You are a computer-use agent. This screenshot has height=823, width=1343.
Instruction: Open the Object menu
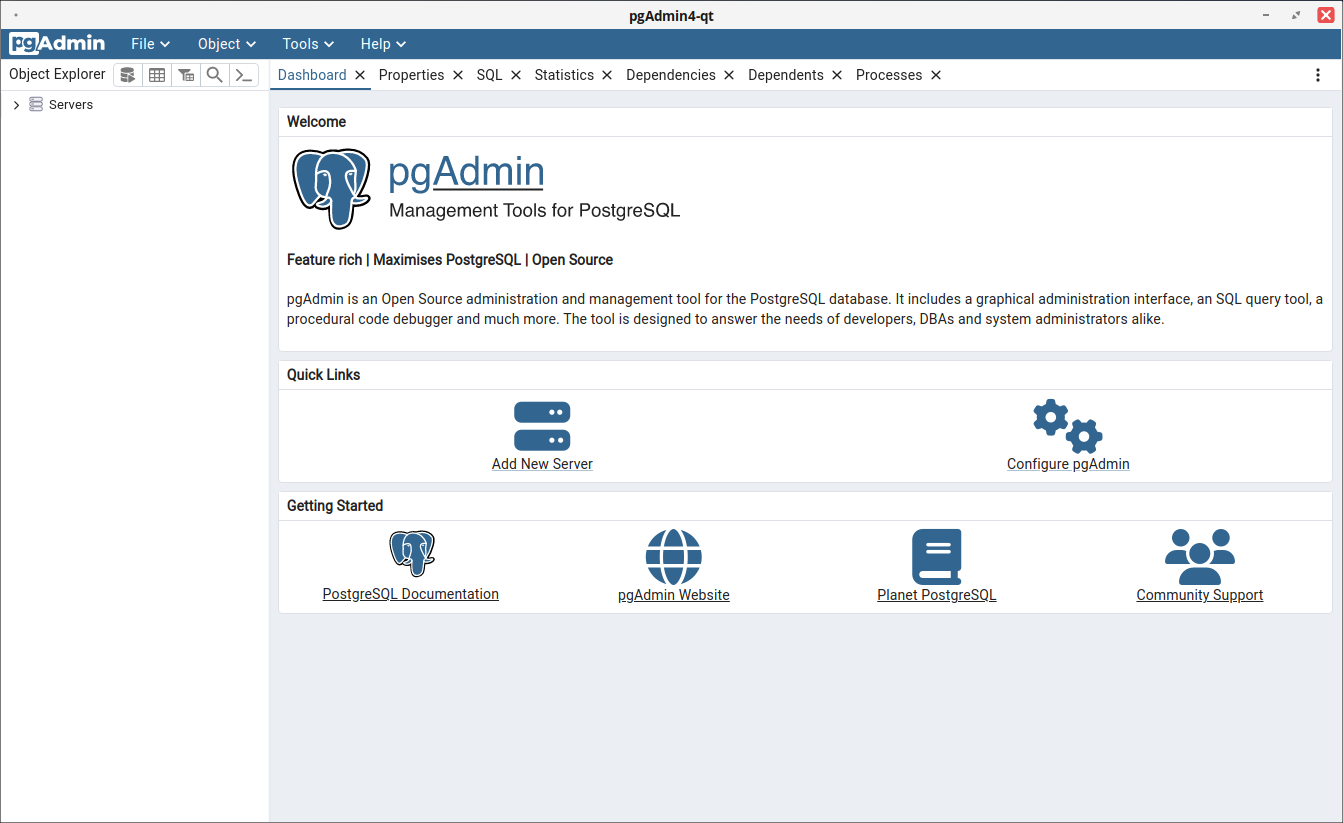(227, 44)
